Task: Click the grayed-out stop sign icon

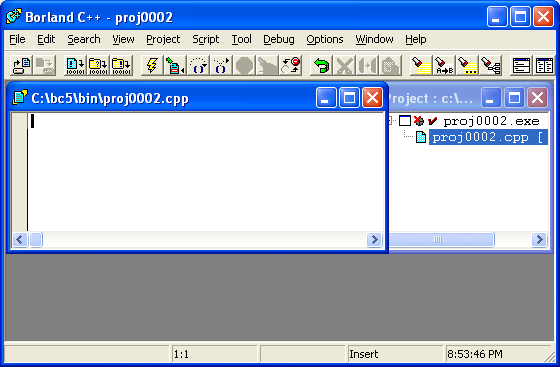Action: click(x=244, y=65)
